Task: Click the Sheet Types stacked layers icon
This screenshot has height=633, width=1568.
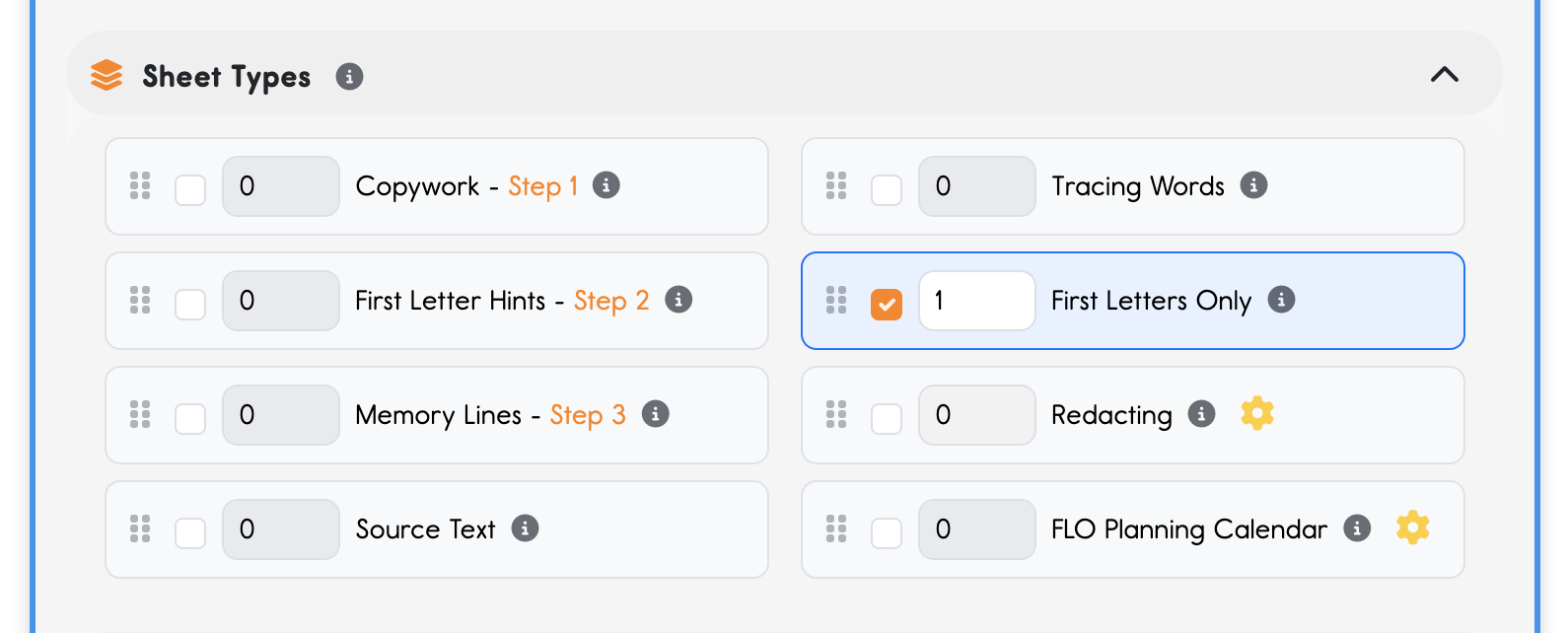Action: [x=107, y=76]
